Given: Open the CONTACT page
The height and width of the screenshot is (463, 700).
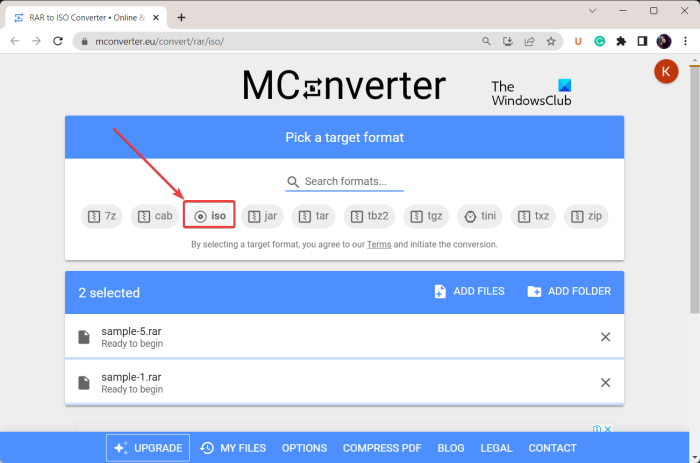Looking at the screenshot, I should tap(553, 448).
